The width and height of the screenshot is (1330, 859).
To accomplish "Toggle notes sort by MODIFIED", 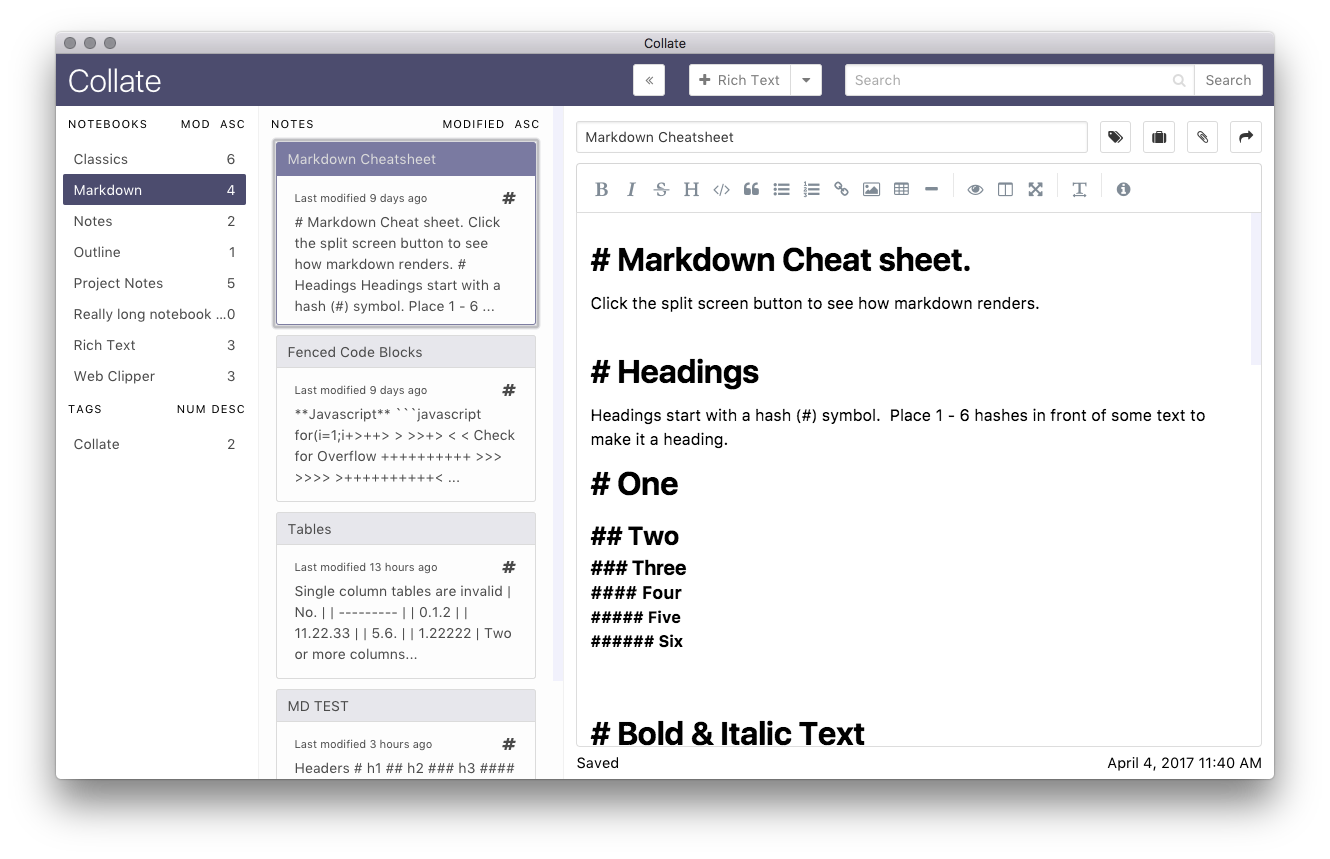I will tap(473, 124).
